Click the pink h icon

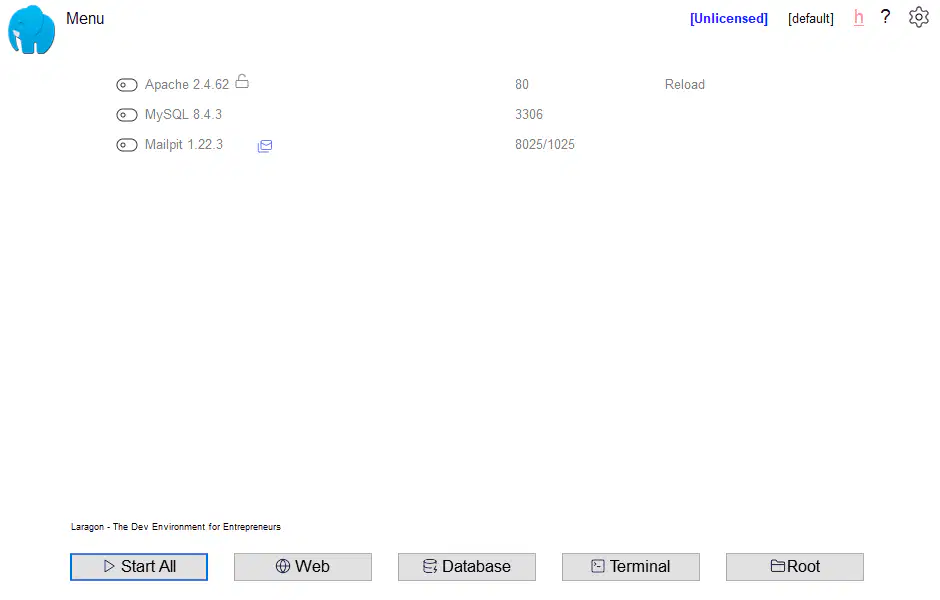click(858, 17)
